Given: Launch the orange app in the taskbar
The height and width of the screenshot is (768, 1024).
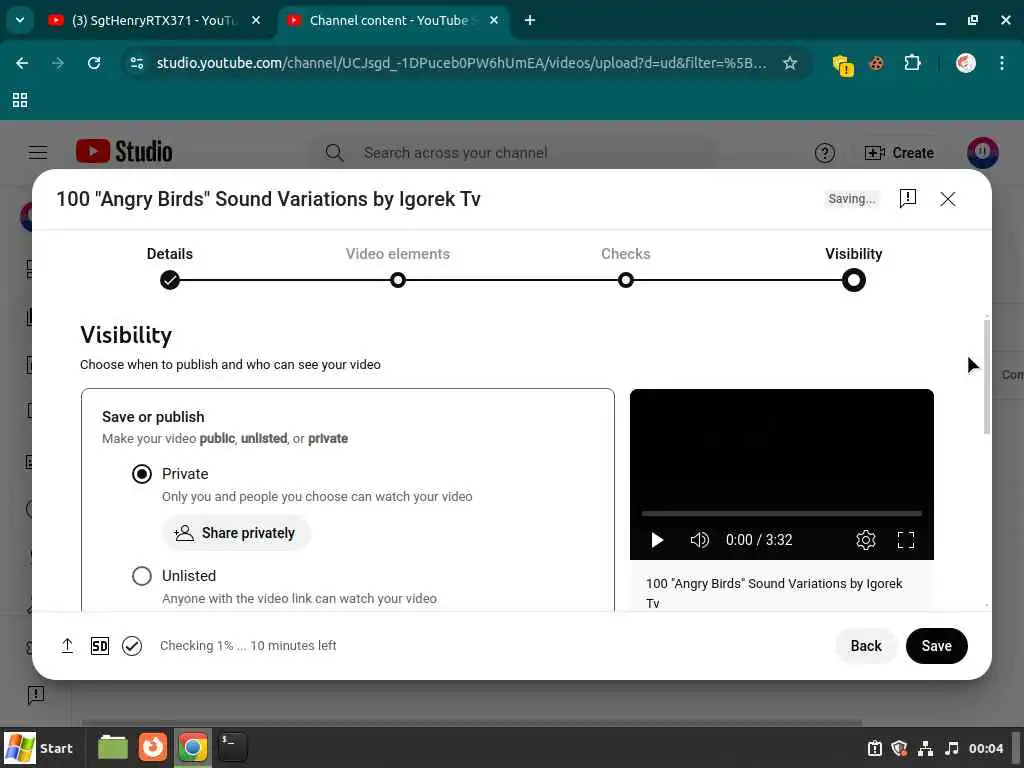Looking at the screenshot, I should pos(153,748).
